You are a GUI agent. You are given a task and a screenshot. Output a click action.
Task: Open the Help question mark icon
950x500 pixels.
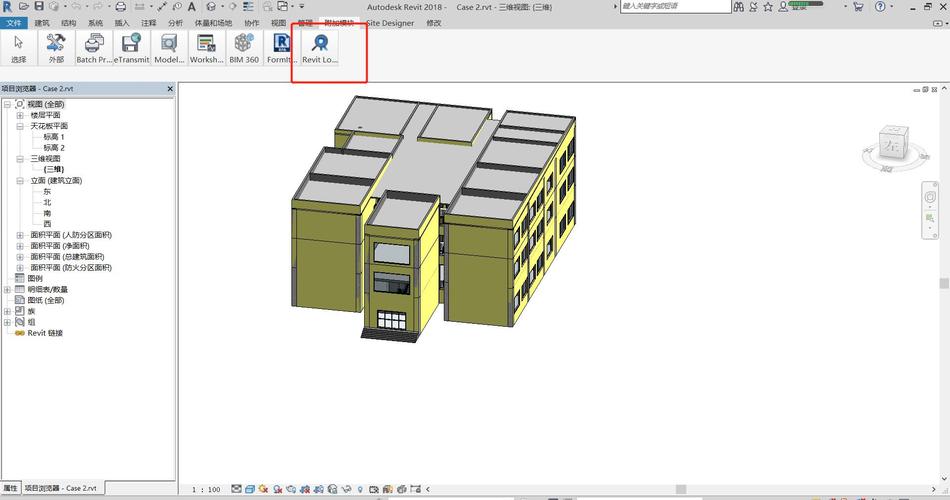880,7
